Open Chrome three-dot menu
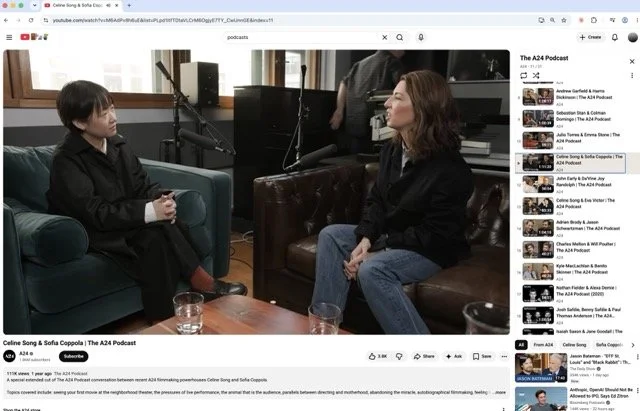Image resolution: width=640 pixels, height=411 pixels. [x=637, y=20]
